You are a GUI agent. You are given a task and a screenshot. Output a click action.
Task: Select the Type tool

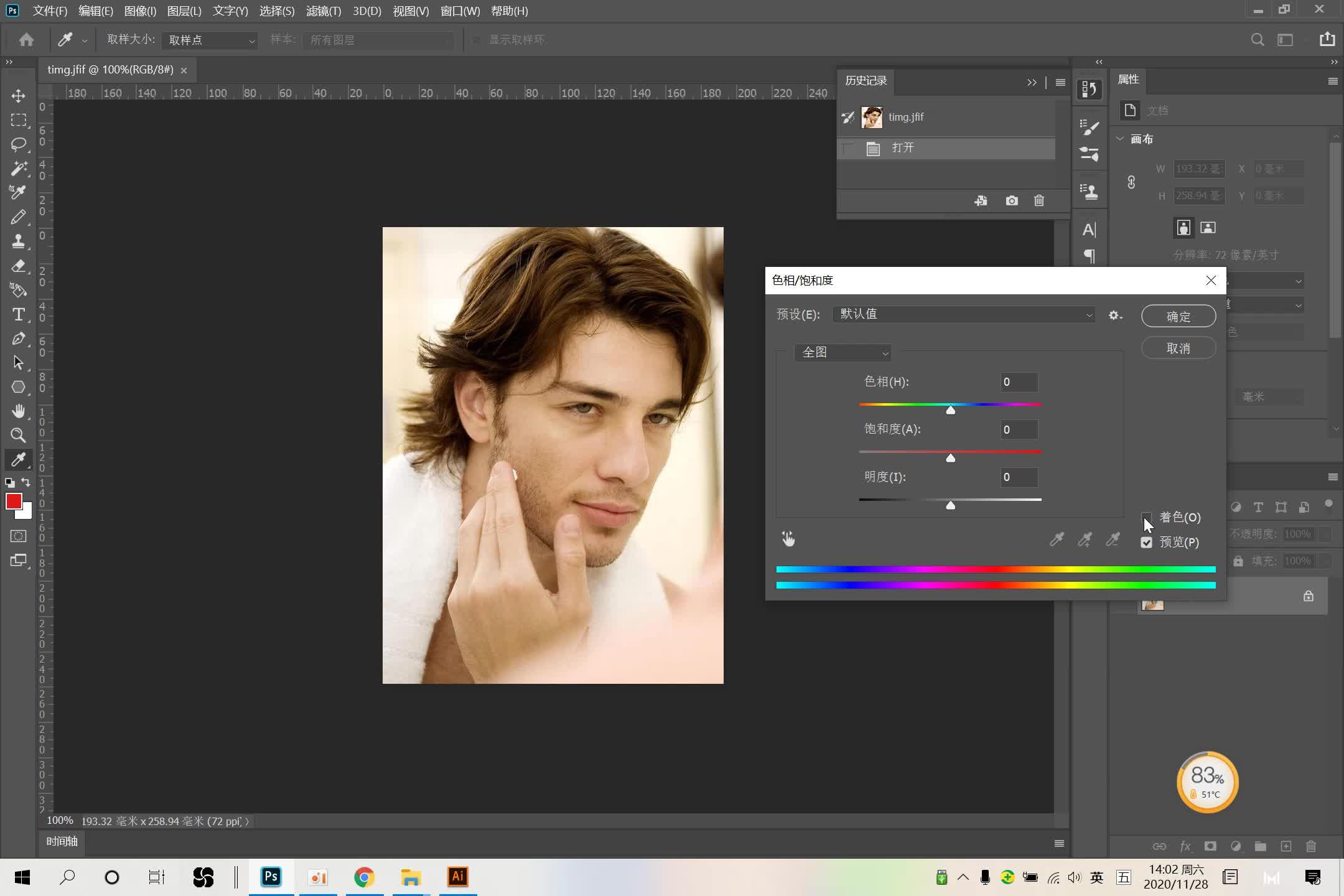[x=18, y=314]
